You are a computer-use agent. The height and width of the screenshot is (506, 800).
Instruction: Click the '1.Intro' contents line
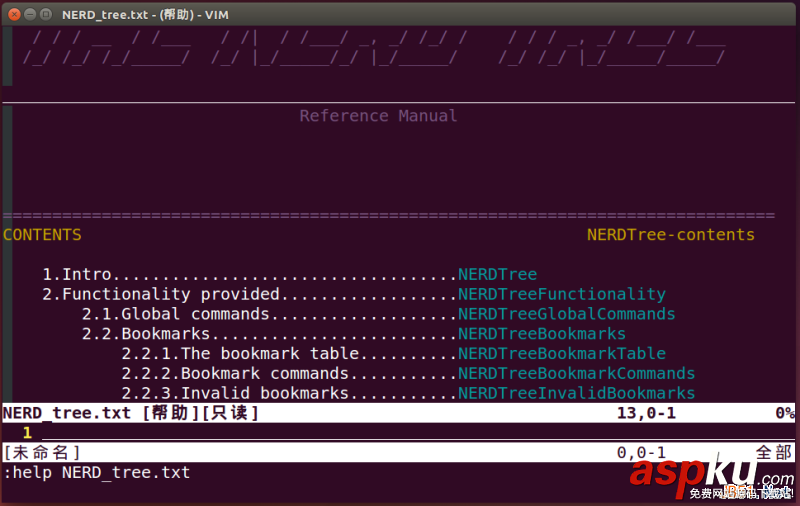pos(77,274)
